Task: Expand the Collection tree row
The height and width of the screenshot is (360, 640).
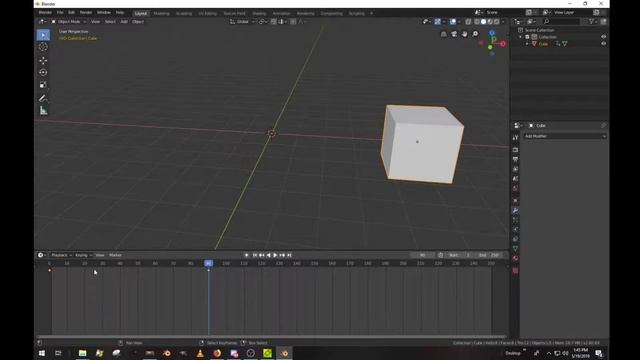Action: [520, 37]
